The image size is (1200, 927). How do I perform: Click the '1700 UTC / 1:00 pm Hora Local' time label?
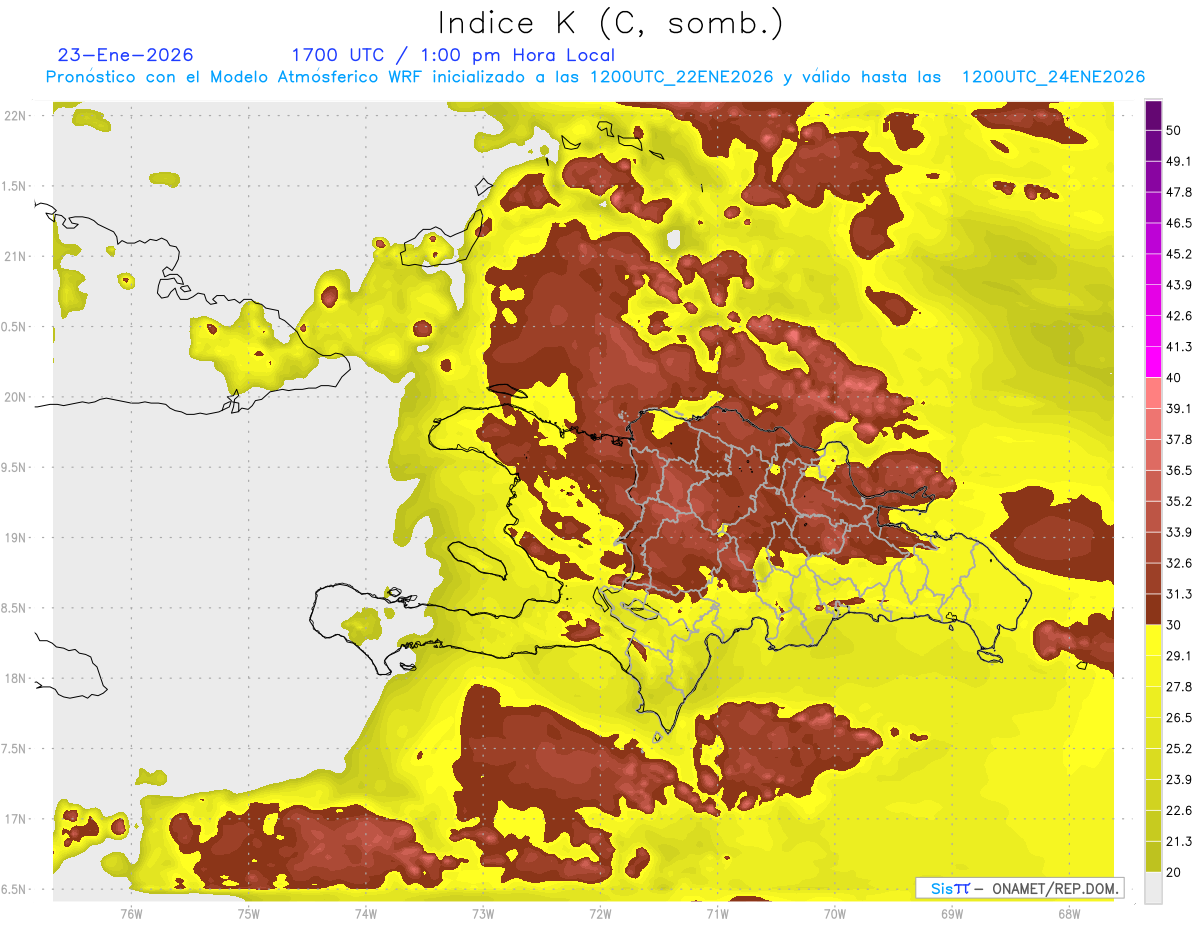[453, 55]
